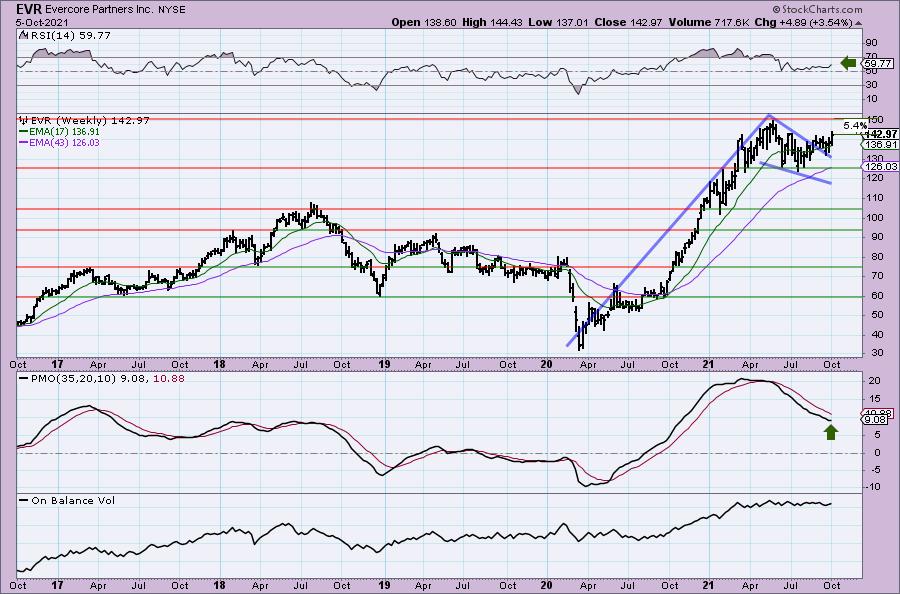This screenshot has width=900, height=594.
Task: Click the -5 PMO axis label
Action: click(x=875, y=469)
